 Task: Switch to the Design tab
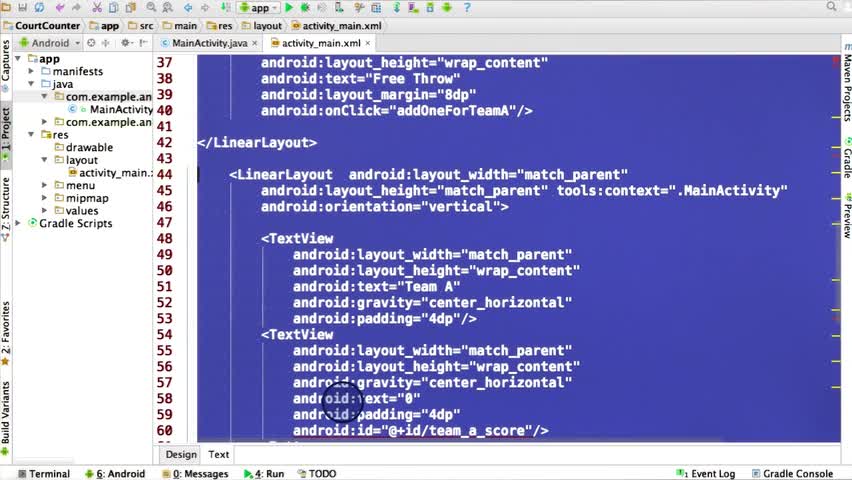click(181, 454)
